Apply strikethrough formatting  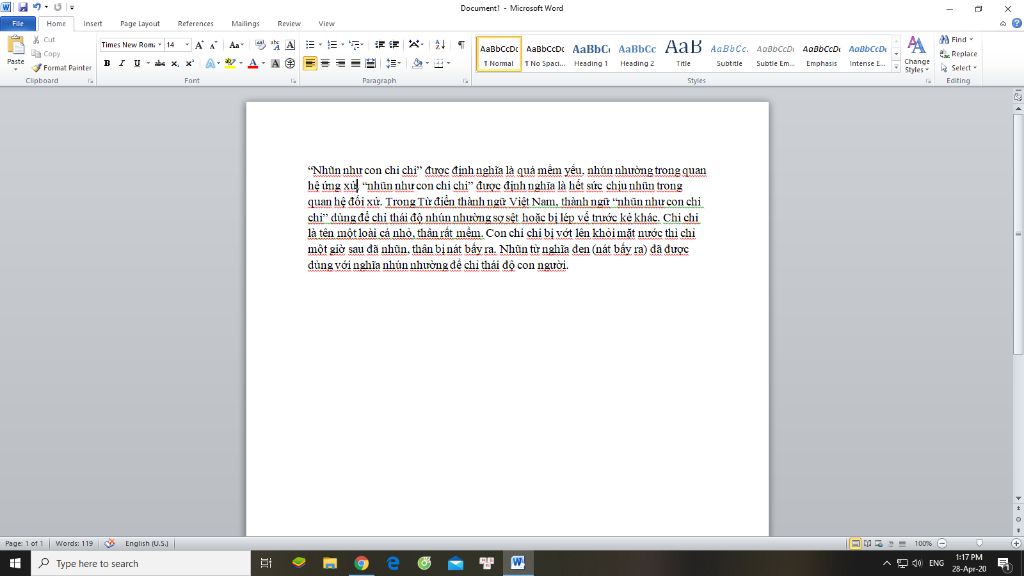(x=159, y=63)
